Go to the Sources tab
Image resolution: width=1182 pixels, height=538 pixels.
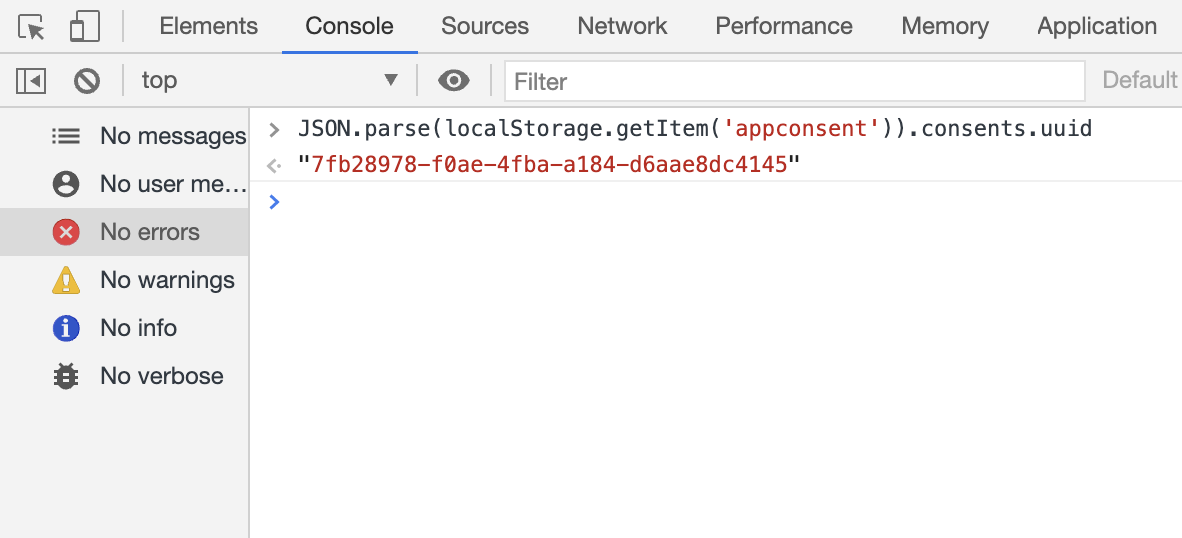click(485, 27)
